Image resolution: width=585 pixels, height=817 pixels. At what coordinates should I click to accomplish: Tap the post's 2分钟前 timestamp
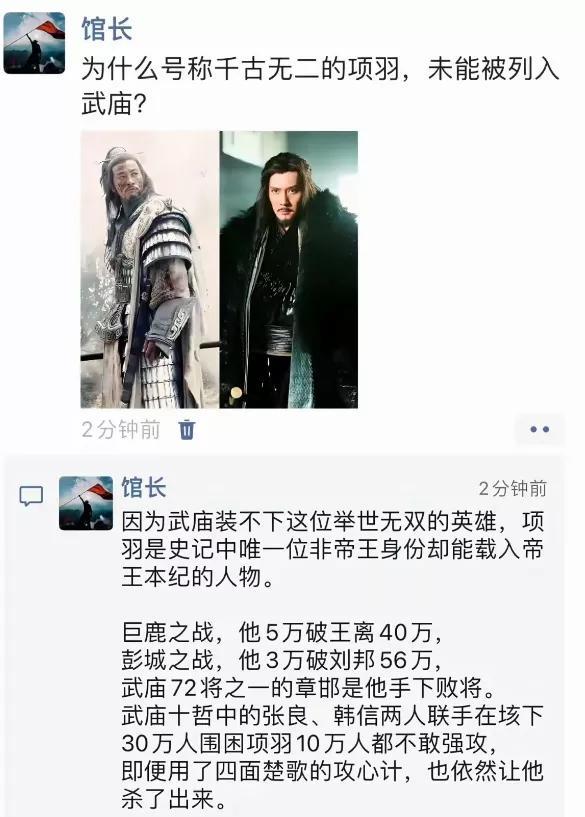coord(121,430)
